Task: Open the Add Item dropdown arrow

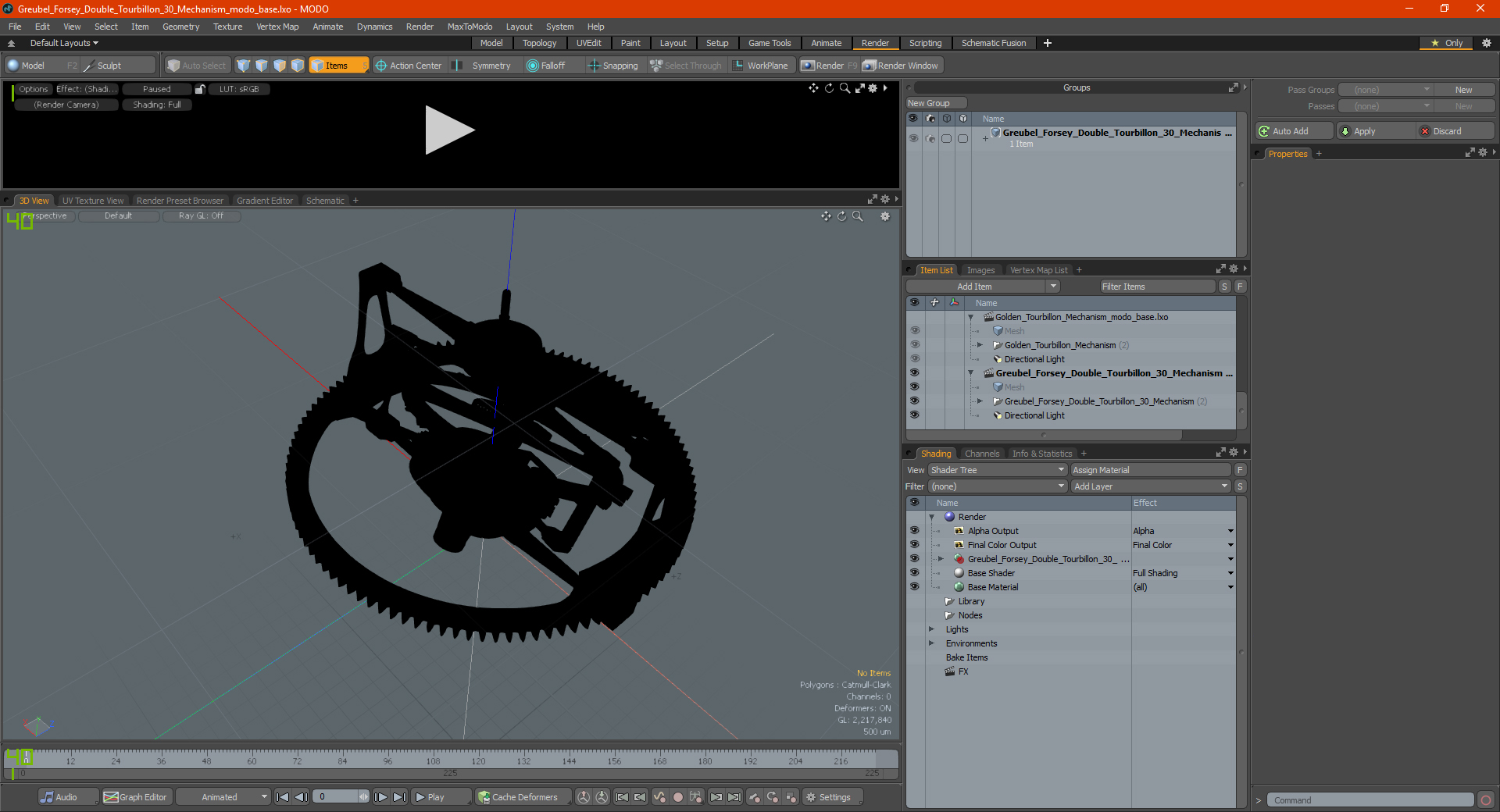Action: [1053, 287]
